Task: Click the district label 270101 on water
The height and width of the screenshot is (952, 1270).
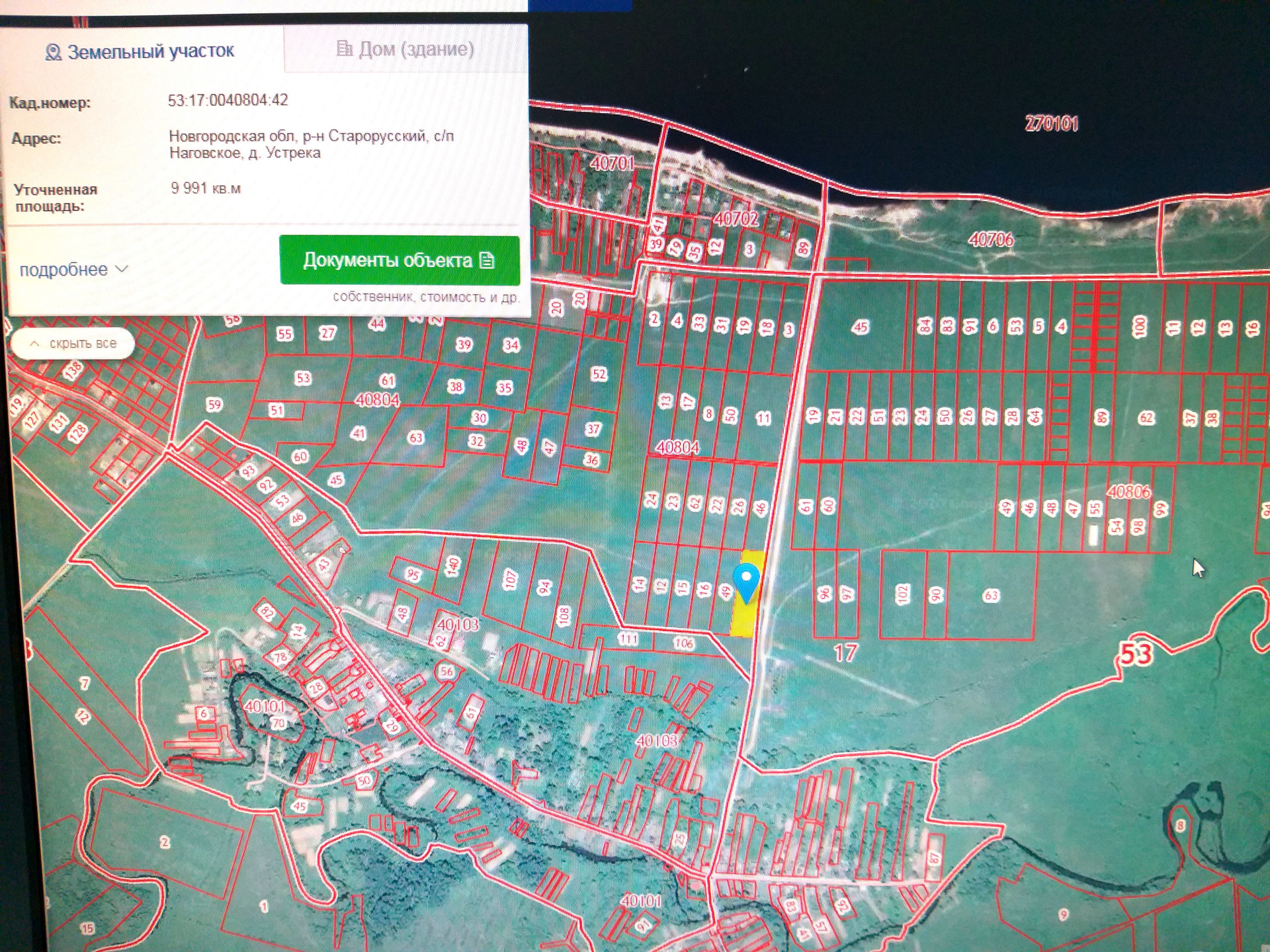Action: (1051, 124)
